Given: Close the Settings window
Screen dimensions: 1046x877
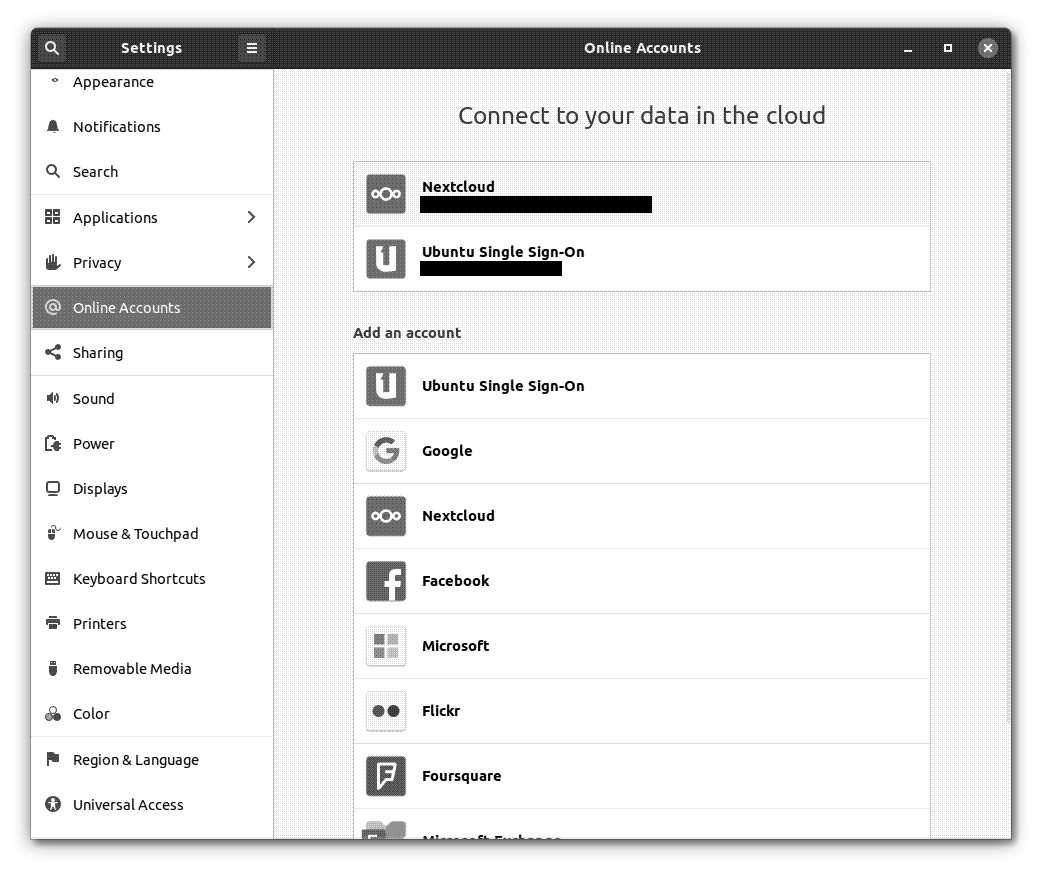Looking at the screenshot, I should [x=987, y=48].
